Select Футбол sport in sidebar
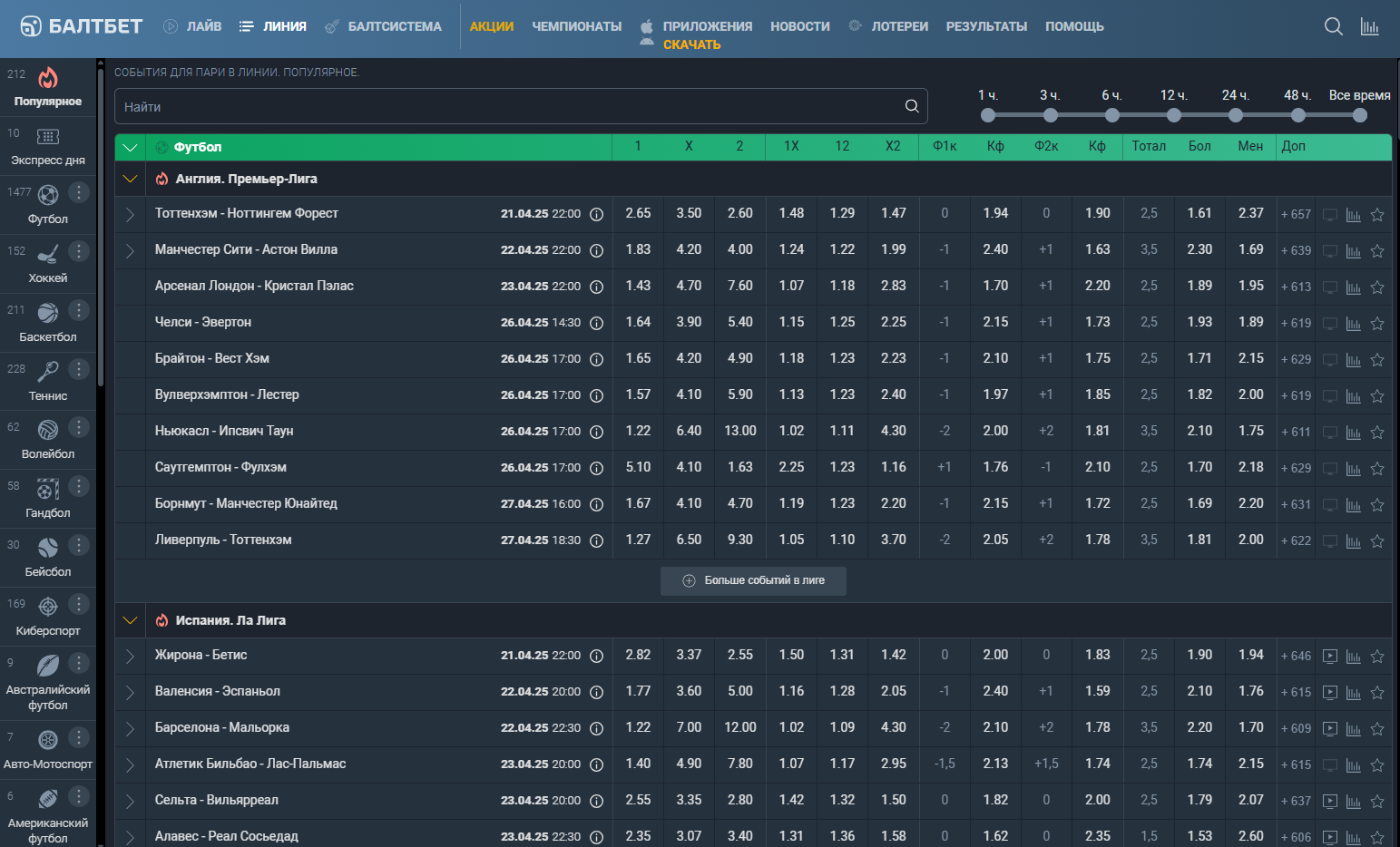 coord(48,205)
